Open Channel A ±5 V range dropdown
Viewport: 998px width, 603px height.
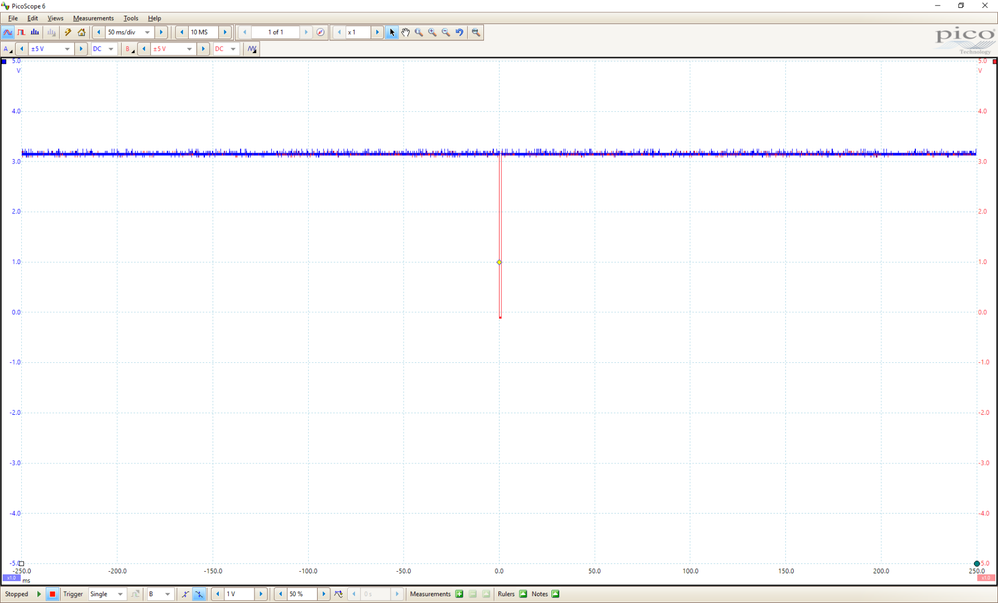pyautogui.click(x=50, y=49)
